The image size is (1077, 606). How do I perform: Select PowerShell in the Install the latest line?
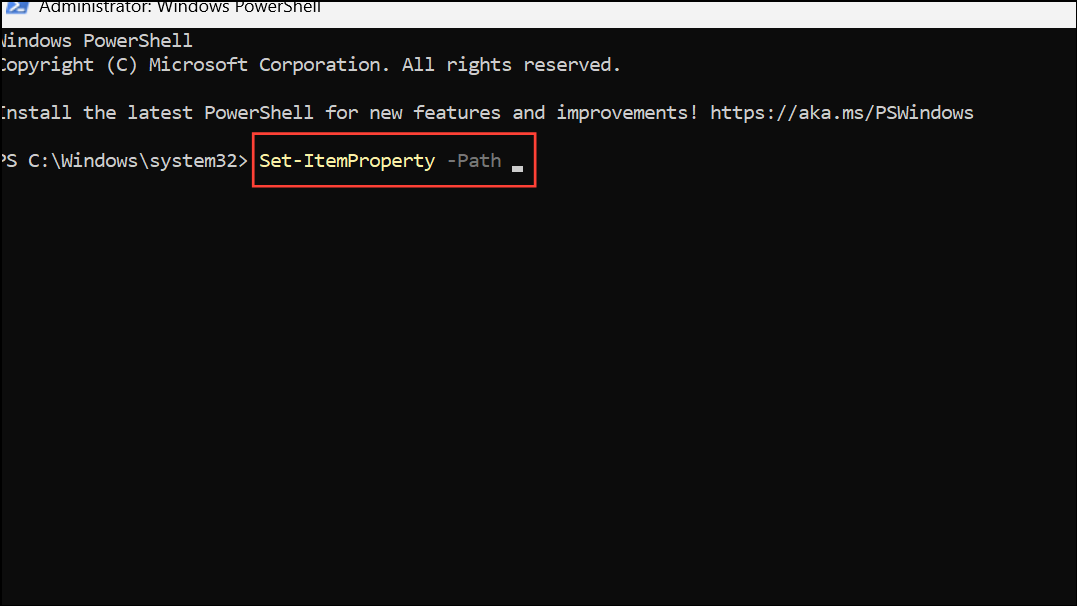(x=259, y=113)
